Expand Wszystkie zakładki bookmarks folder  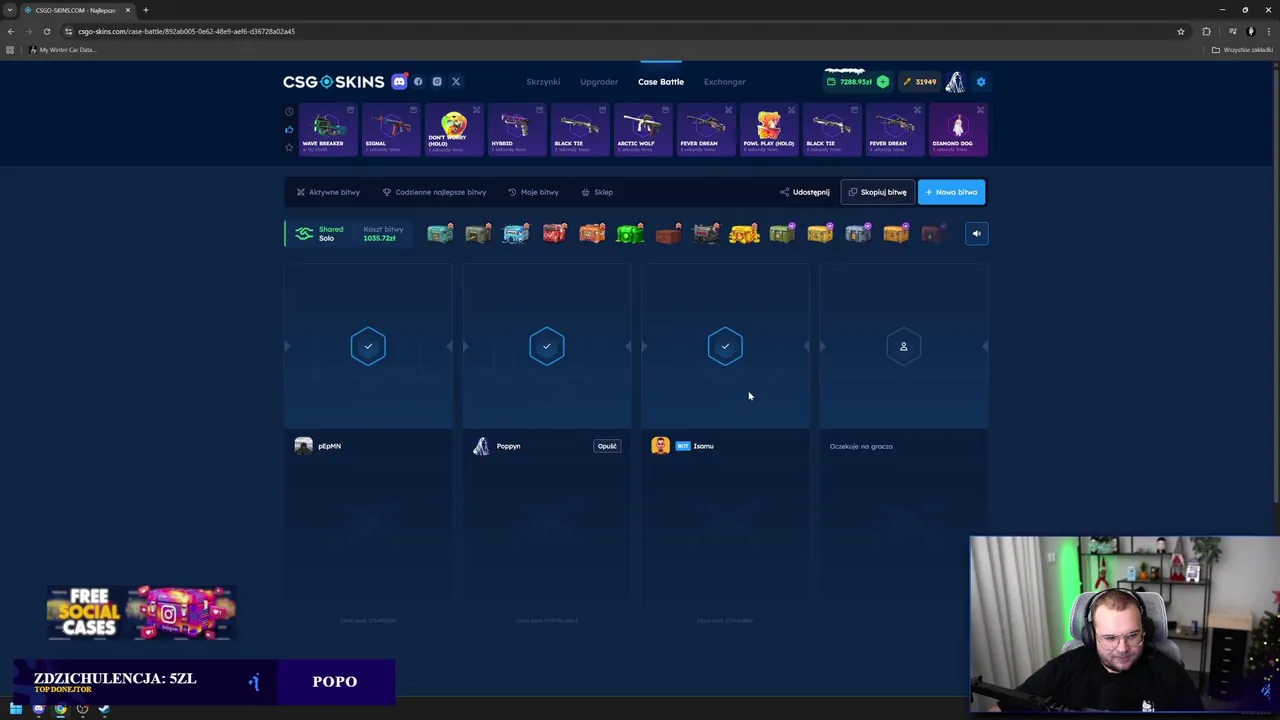click(x=1243, y=50)
